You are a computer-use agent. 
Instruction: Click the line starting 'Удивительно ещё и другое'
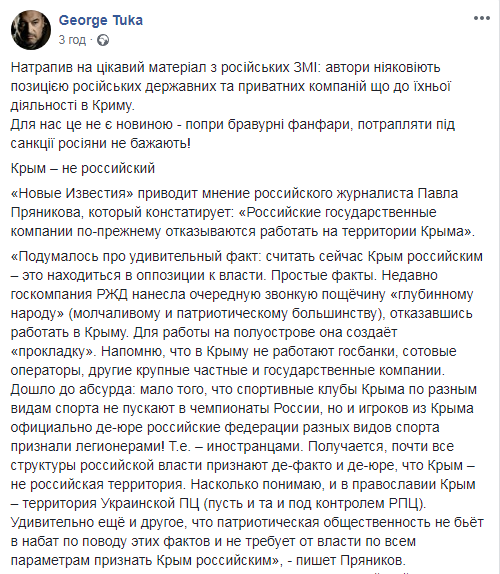tap(247, 522)
